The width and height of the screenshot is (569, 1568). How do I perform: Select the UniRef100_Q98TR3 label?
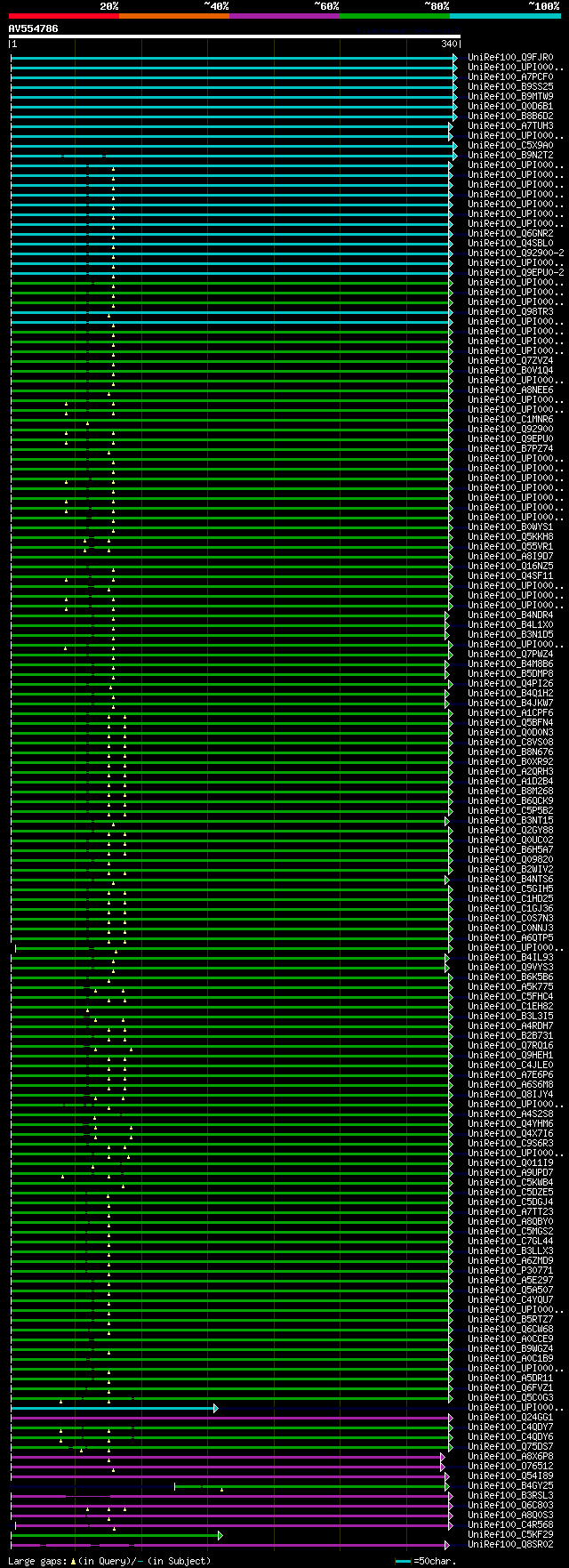[510, 312]
